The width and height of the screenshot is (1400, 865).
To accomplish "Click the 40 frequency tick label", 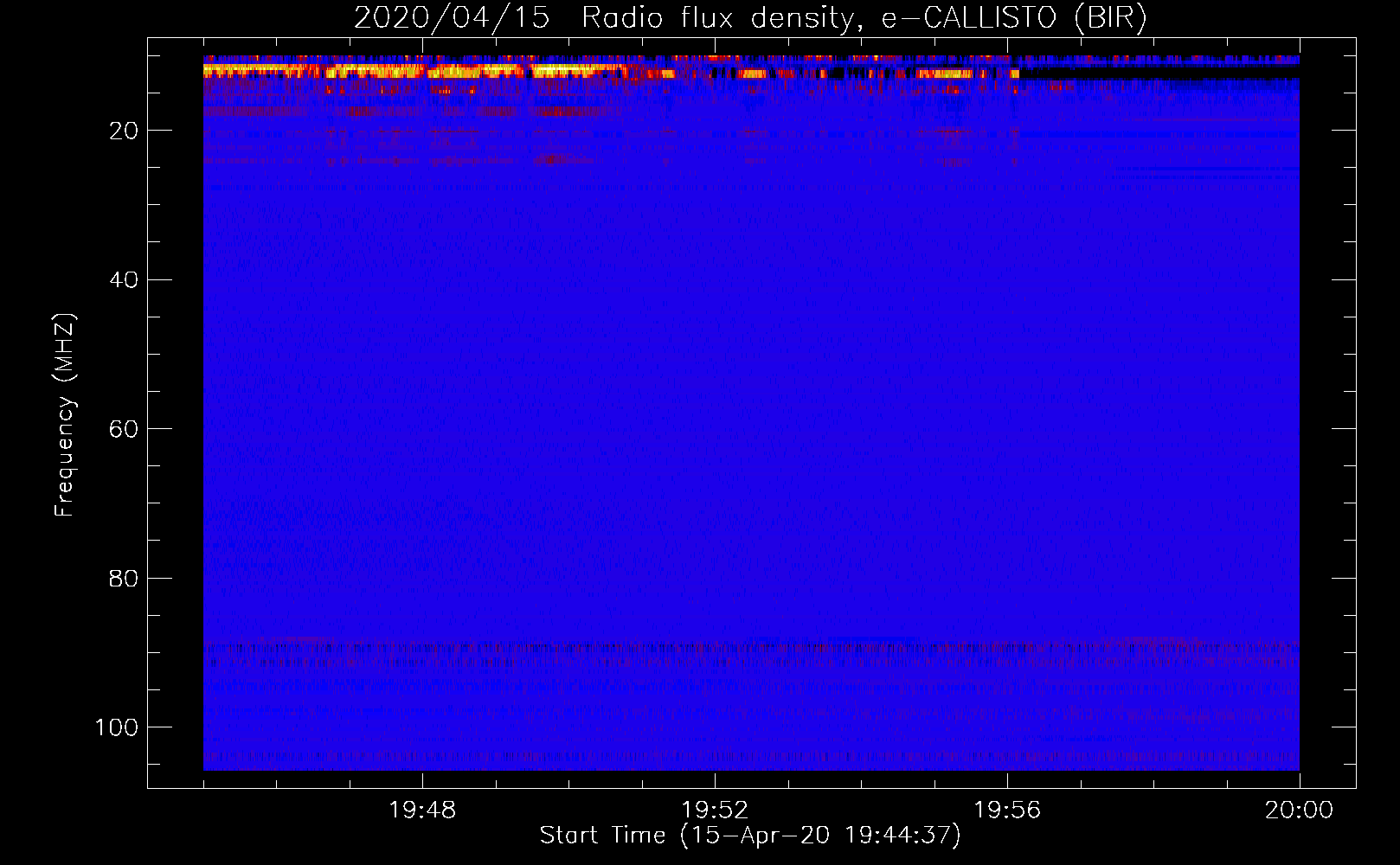I will [124, 280].
